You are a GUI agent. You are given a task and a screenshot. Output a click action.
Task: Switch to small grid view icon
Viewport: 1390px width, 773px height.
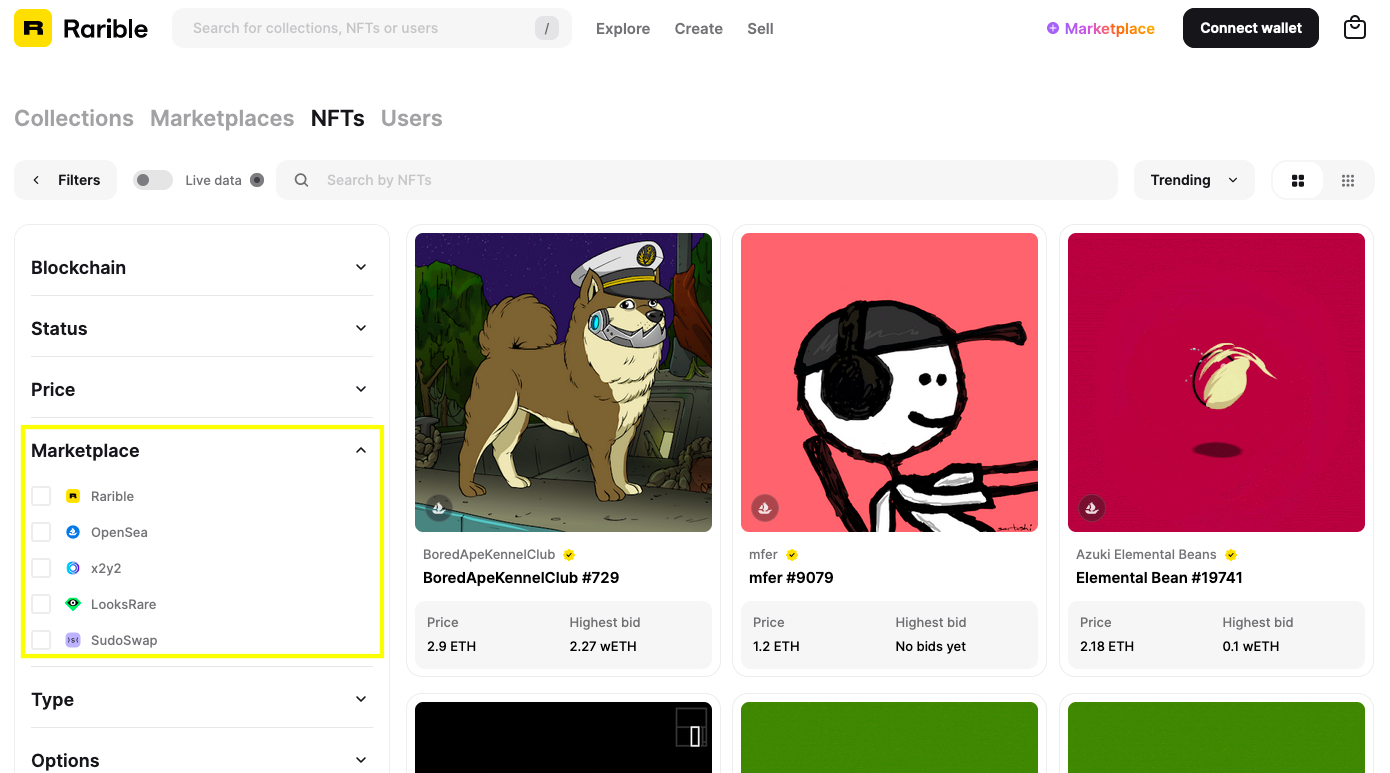tap(1348, 180)
